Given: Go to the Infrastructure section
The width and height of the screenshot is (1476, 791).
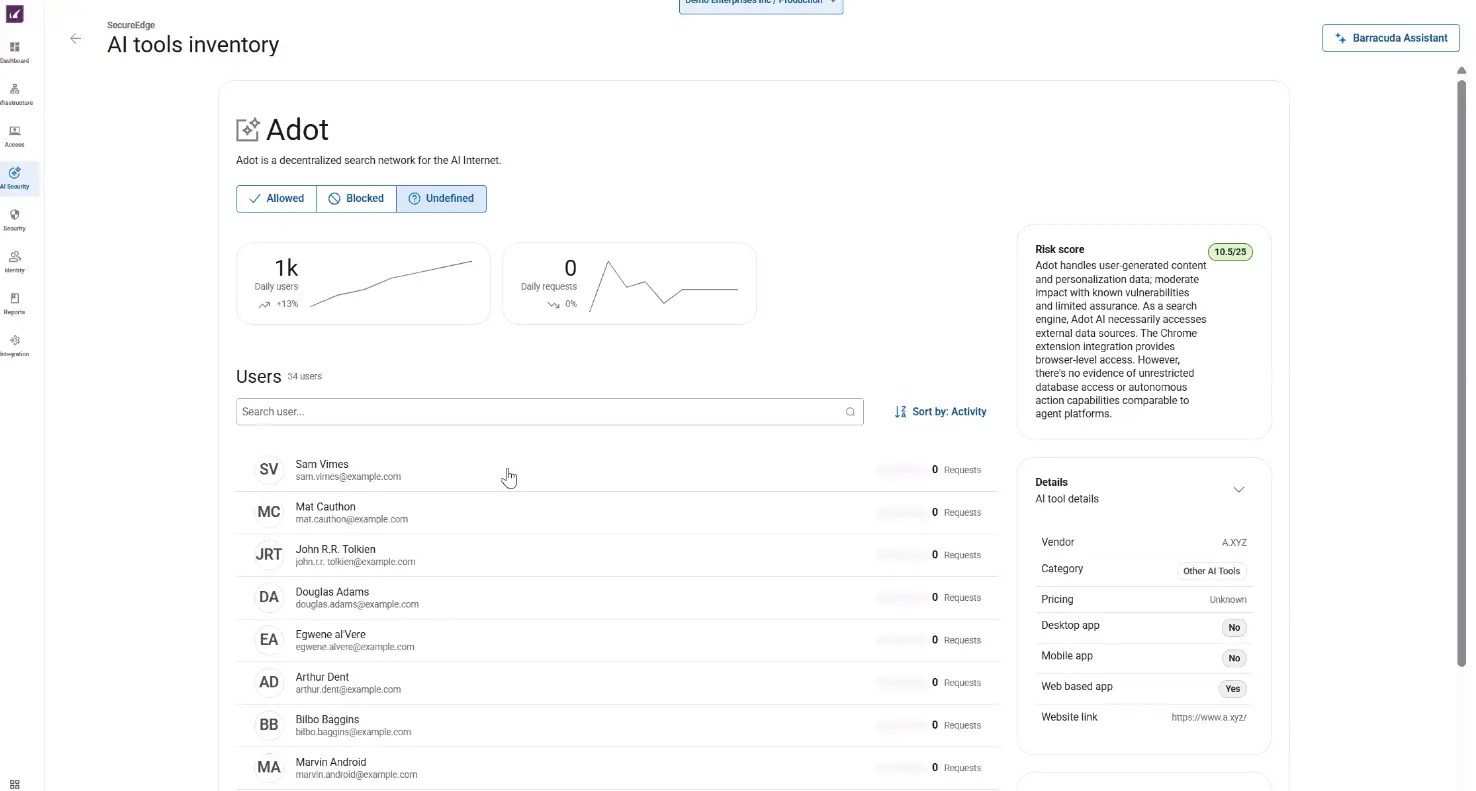Looking at the screenshot, I should [14, 94].
